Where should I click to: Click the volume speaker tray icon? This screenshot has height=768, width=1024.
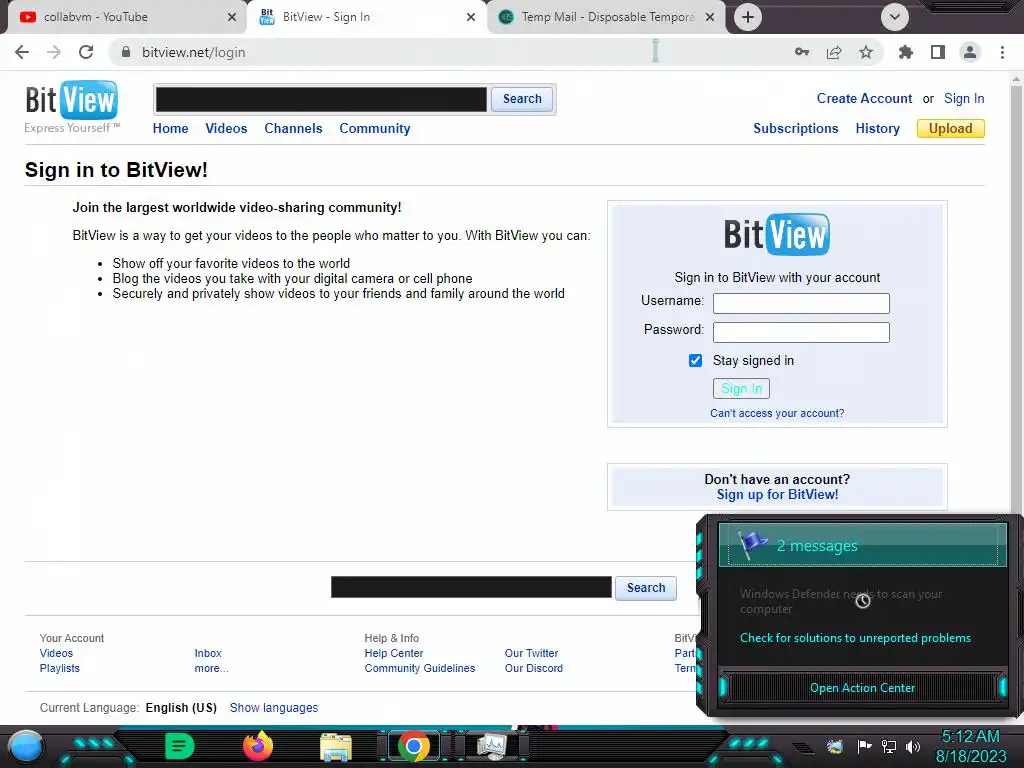pos(913,746)
